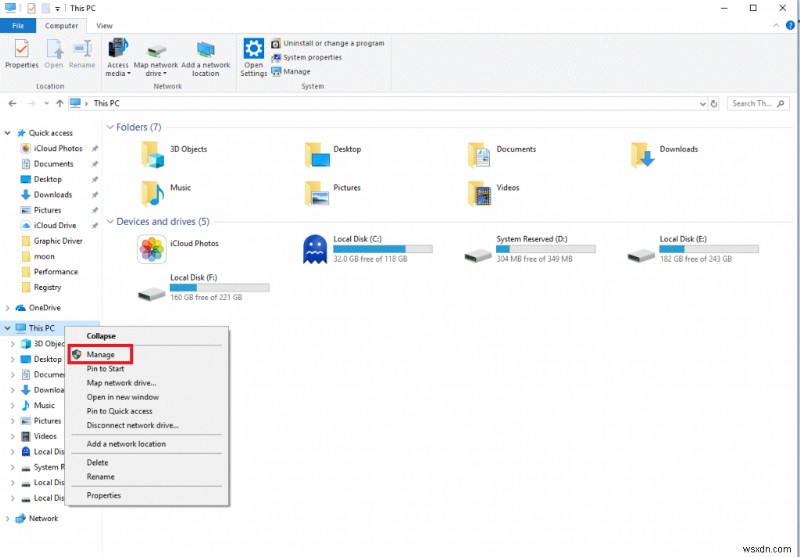Image resolution: width=800 pixels, height=557 pixels.
Task: Open the Music folder icon
Action: 153,193
